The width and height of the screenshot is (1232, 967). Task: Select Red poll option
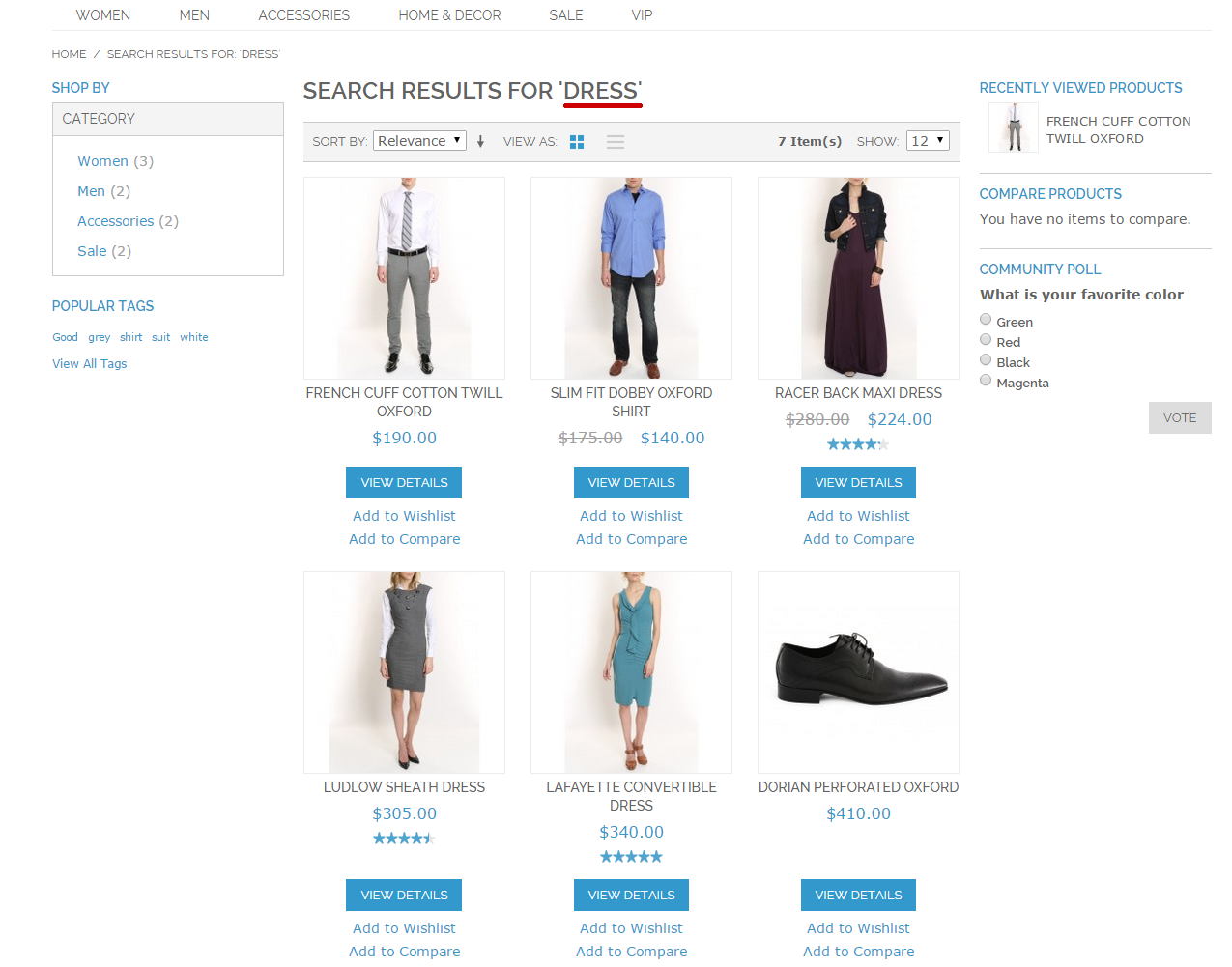(x=986, y=340)
